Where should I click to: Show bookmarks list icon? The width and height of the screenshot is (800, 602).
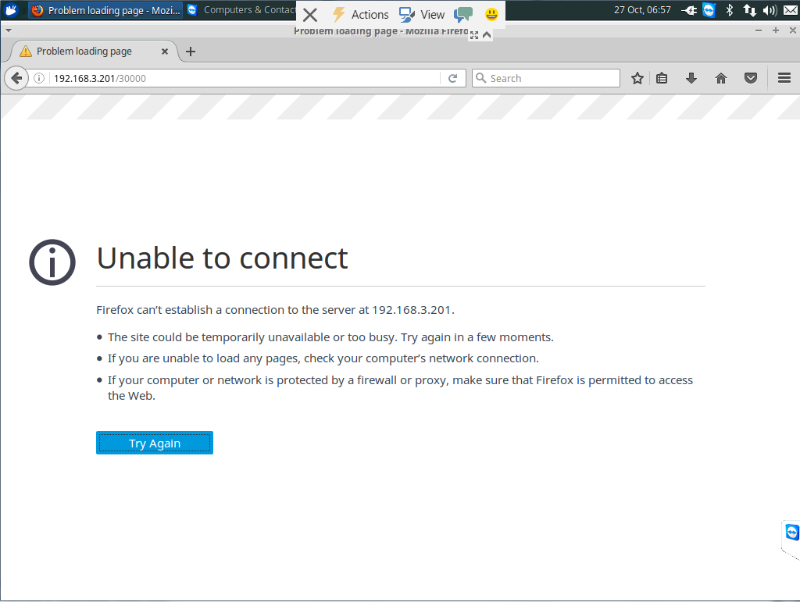pyautogui.click(x=662, y=78)
